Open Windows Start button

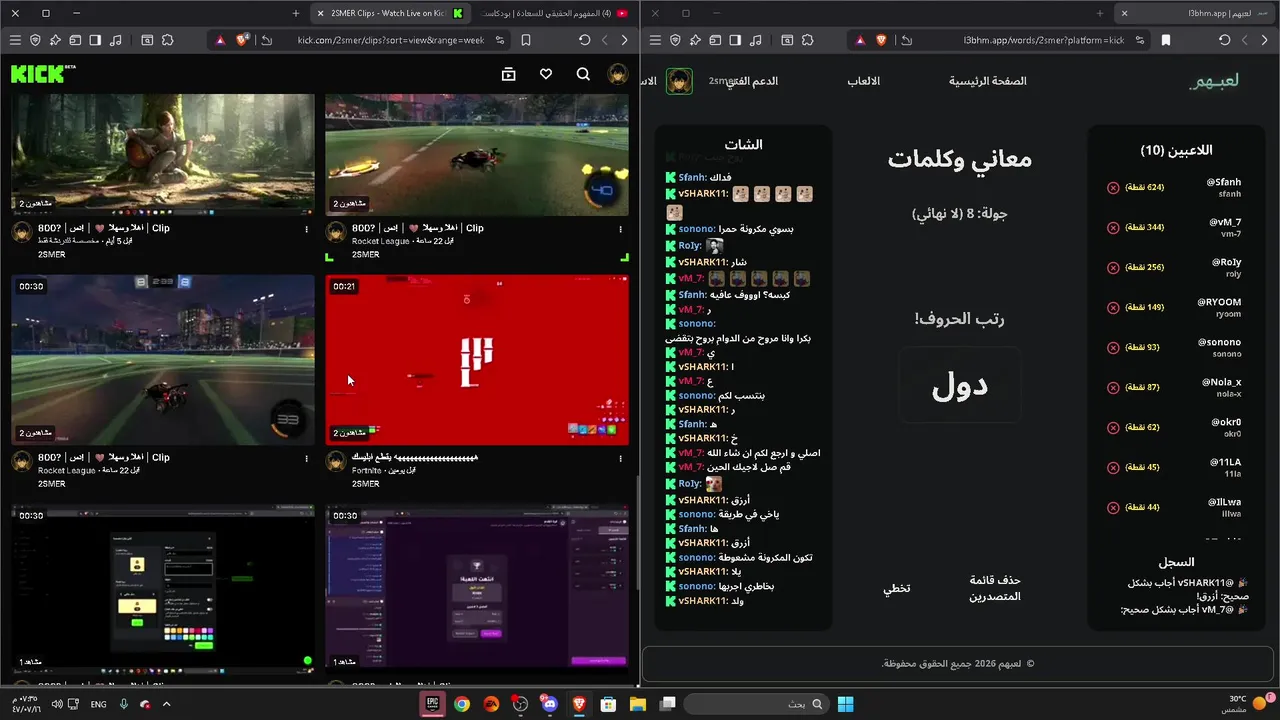(x=845, y=704)
